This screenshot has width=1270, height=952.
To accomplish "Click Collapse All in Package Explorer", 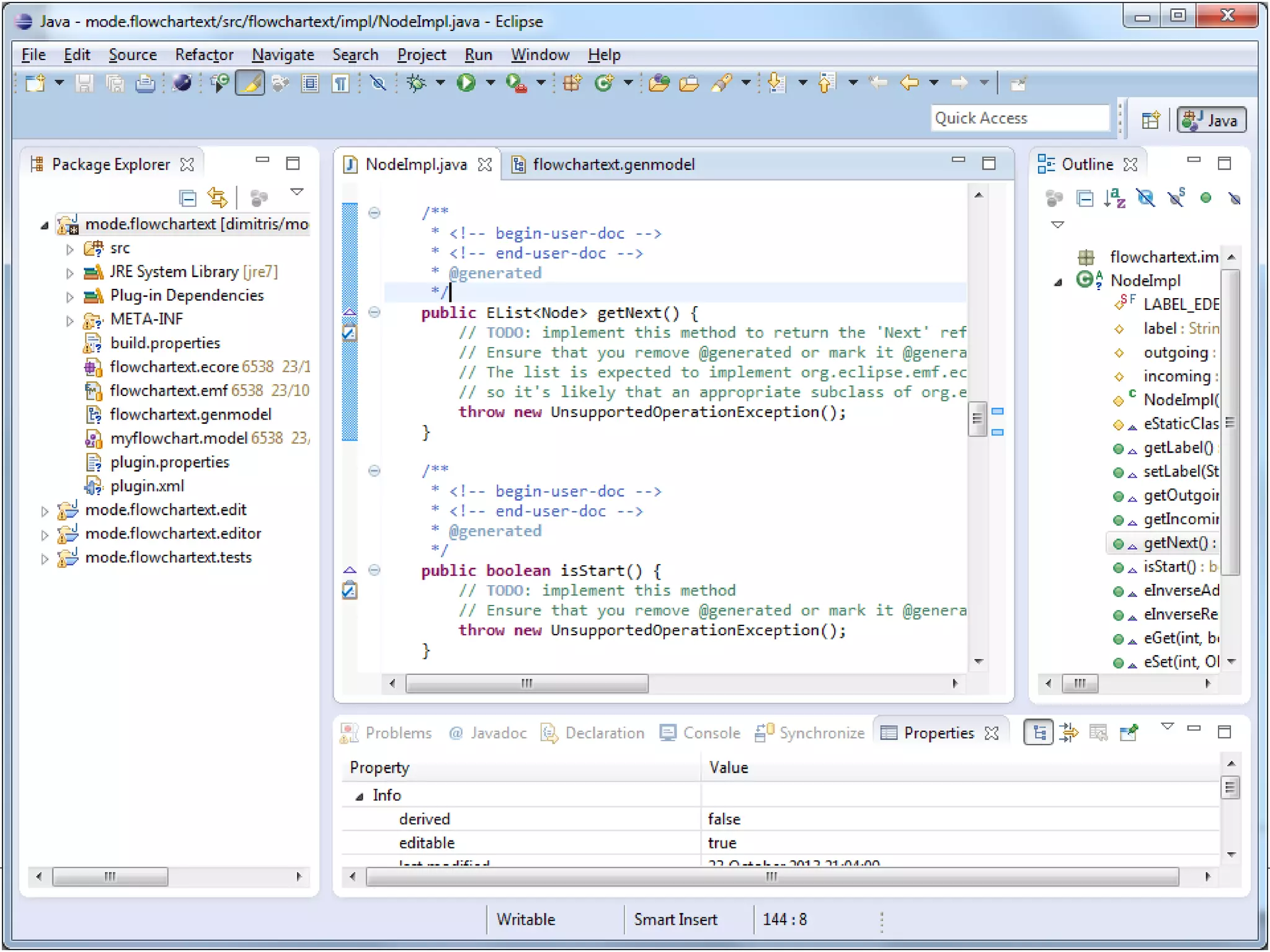I will click(187, 198).
